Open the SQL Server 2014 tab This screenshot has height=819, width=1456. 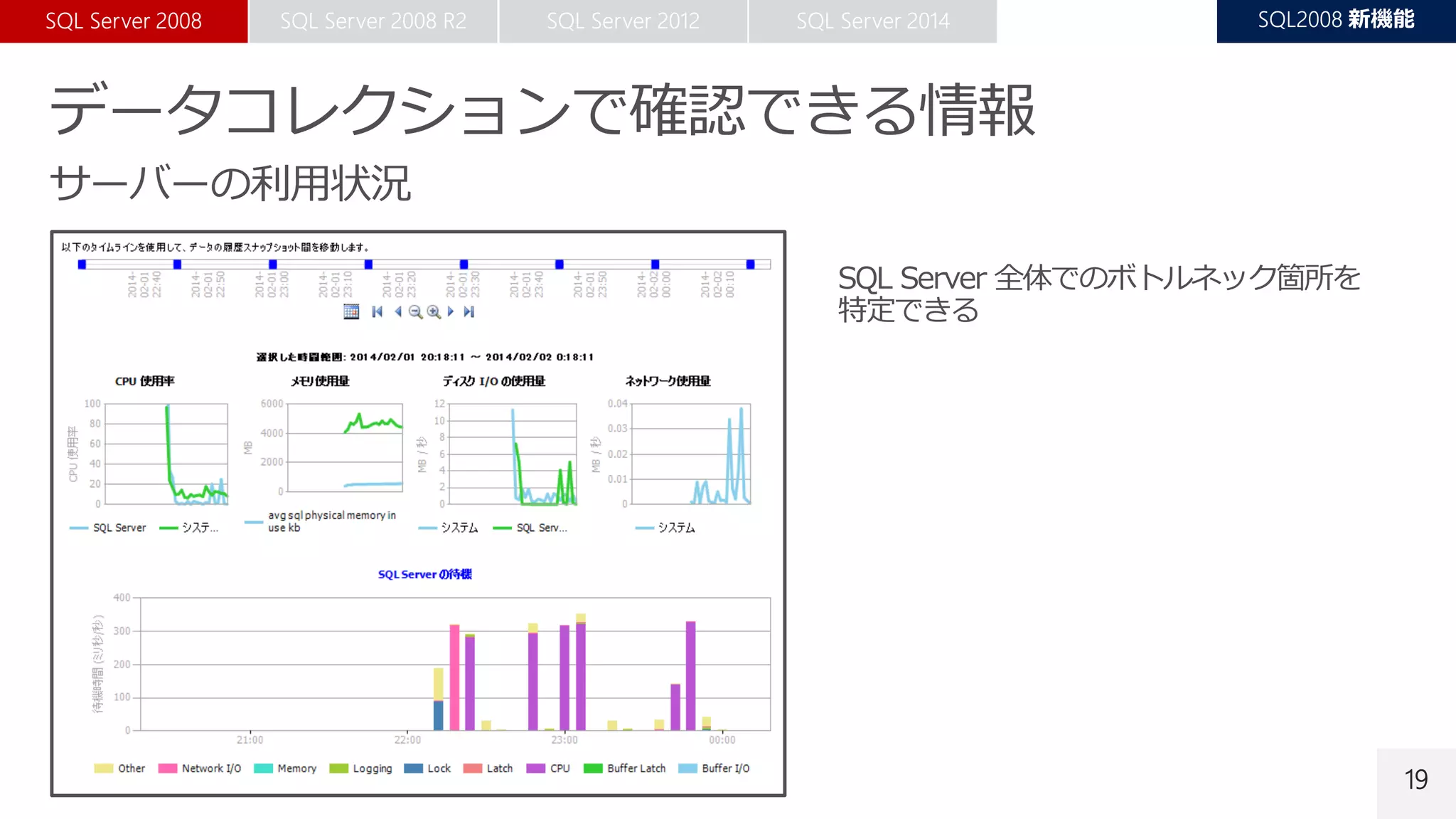coord(872,21)
